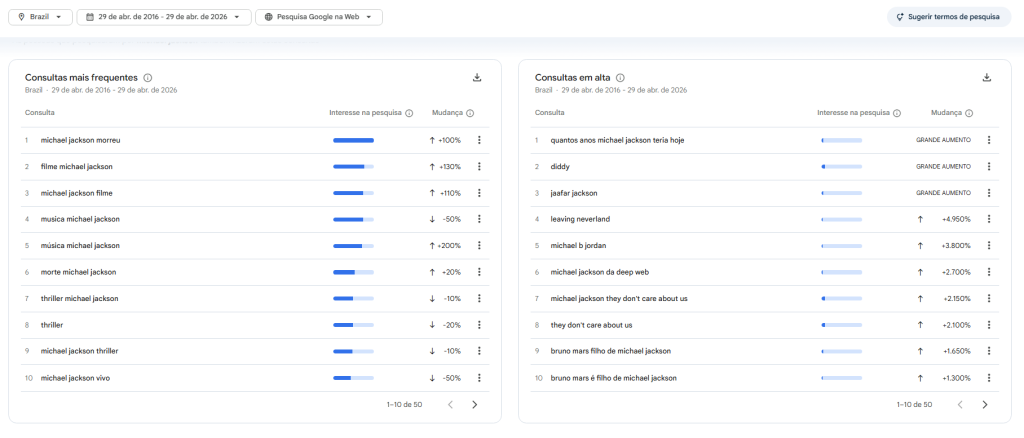The height and width of the screenshot is (438, 1024).
Task: Open three-dot menu for diddy row
Action: tap(989, 166)
